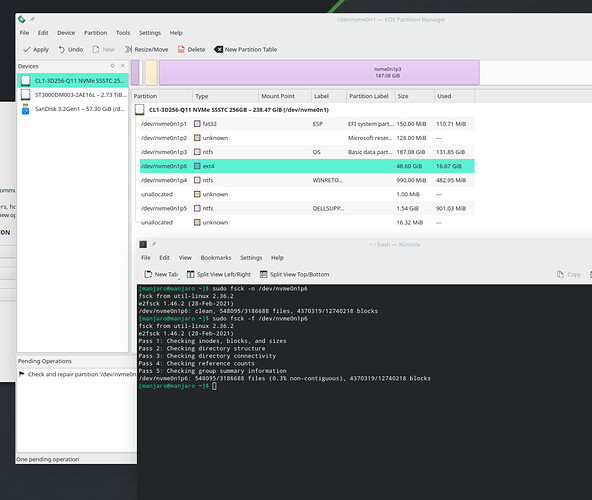Select the /dev/nvme0n1p1 fat32 row
The image size is (592, 500).
307,124
